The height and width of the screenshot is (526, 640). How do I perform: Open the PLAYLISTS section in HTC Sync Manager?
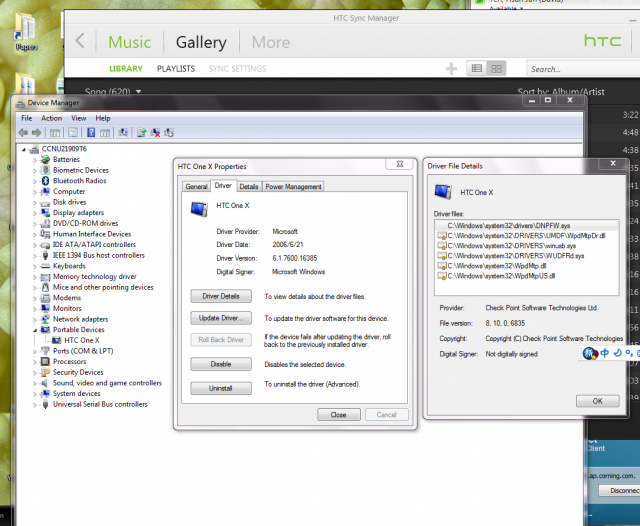tap(176, 69)
